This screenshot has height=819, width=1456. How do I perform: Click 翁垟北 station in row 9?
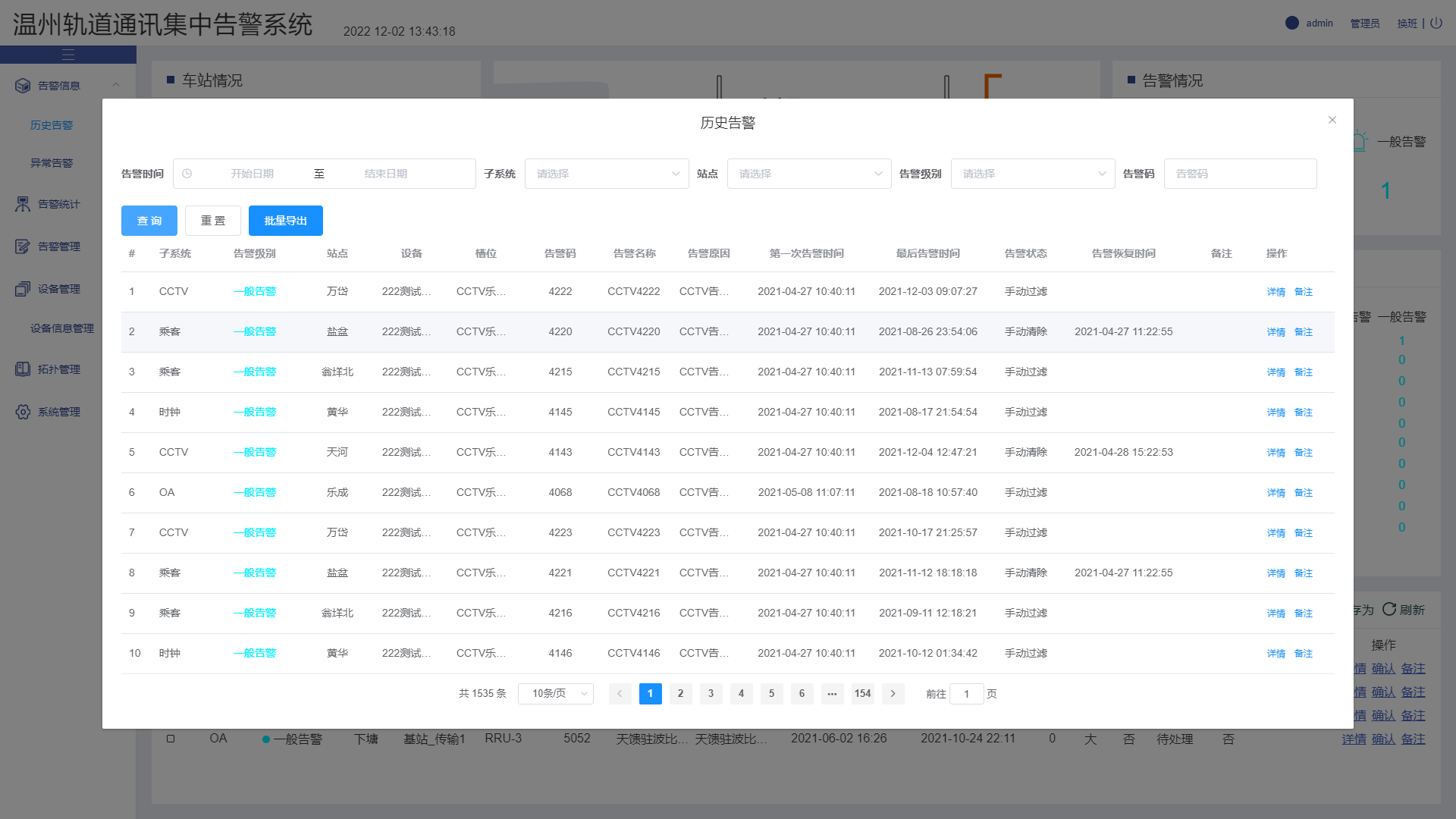pyautogui.click(x=337, y=613)
